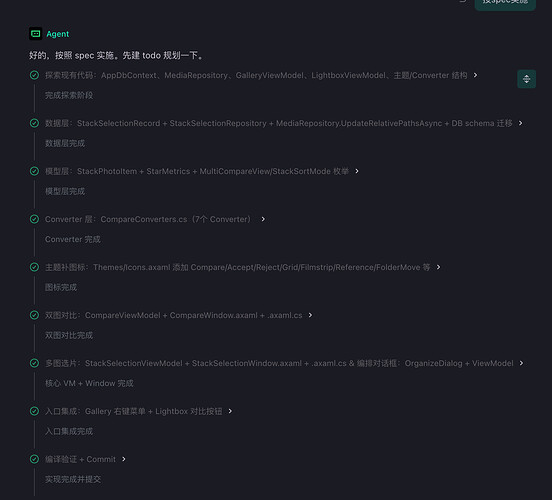Viewport: 552px width, 500px height.
Task: Click the check icon beside 双图对比 step
Action: [34, 315]
